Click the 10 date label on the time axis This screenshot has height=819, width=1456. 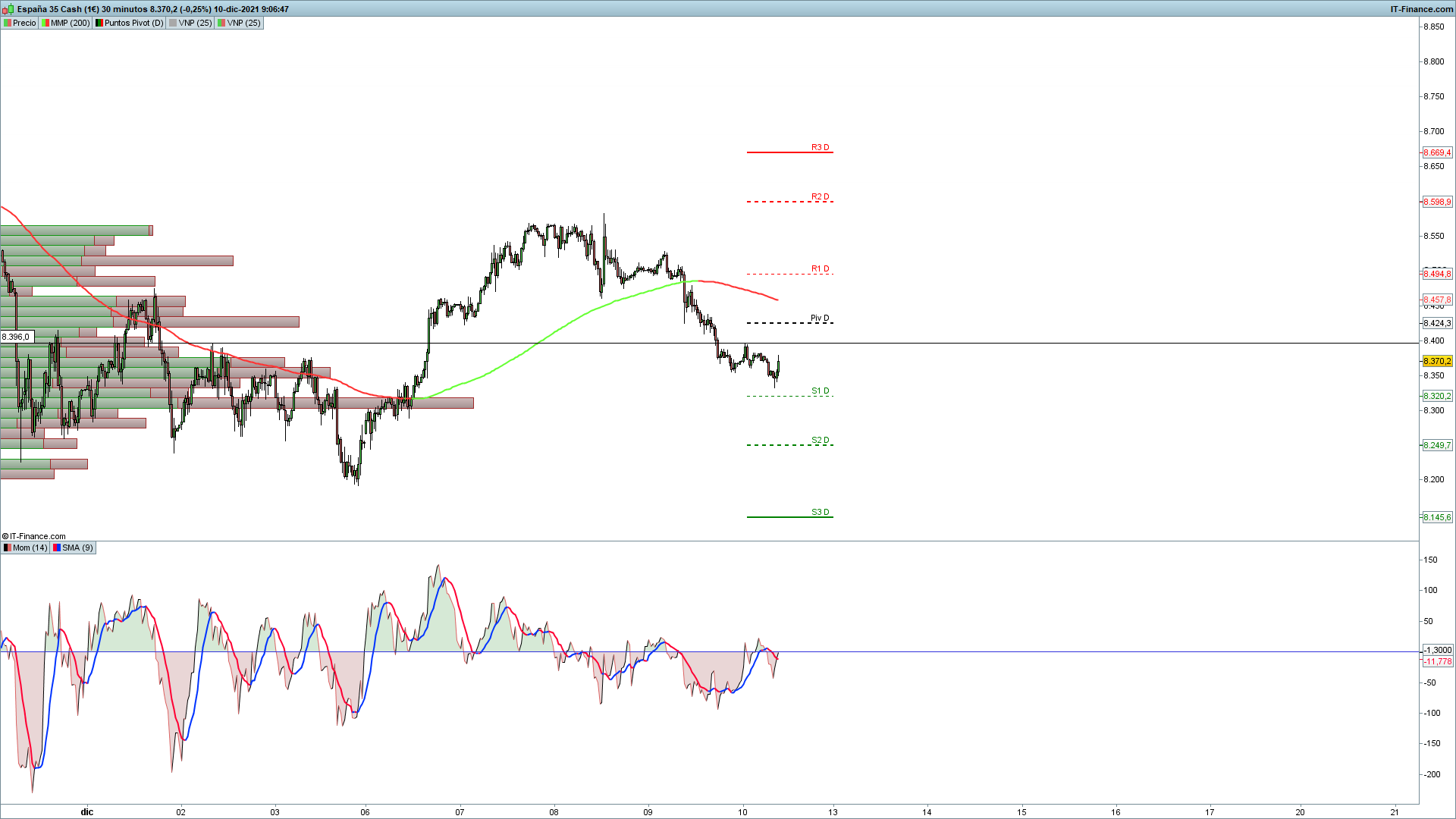[x=742, y=811]
